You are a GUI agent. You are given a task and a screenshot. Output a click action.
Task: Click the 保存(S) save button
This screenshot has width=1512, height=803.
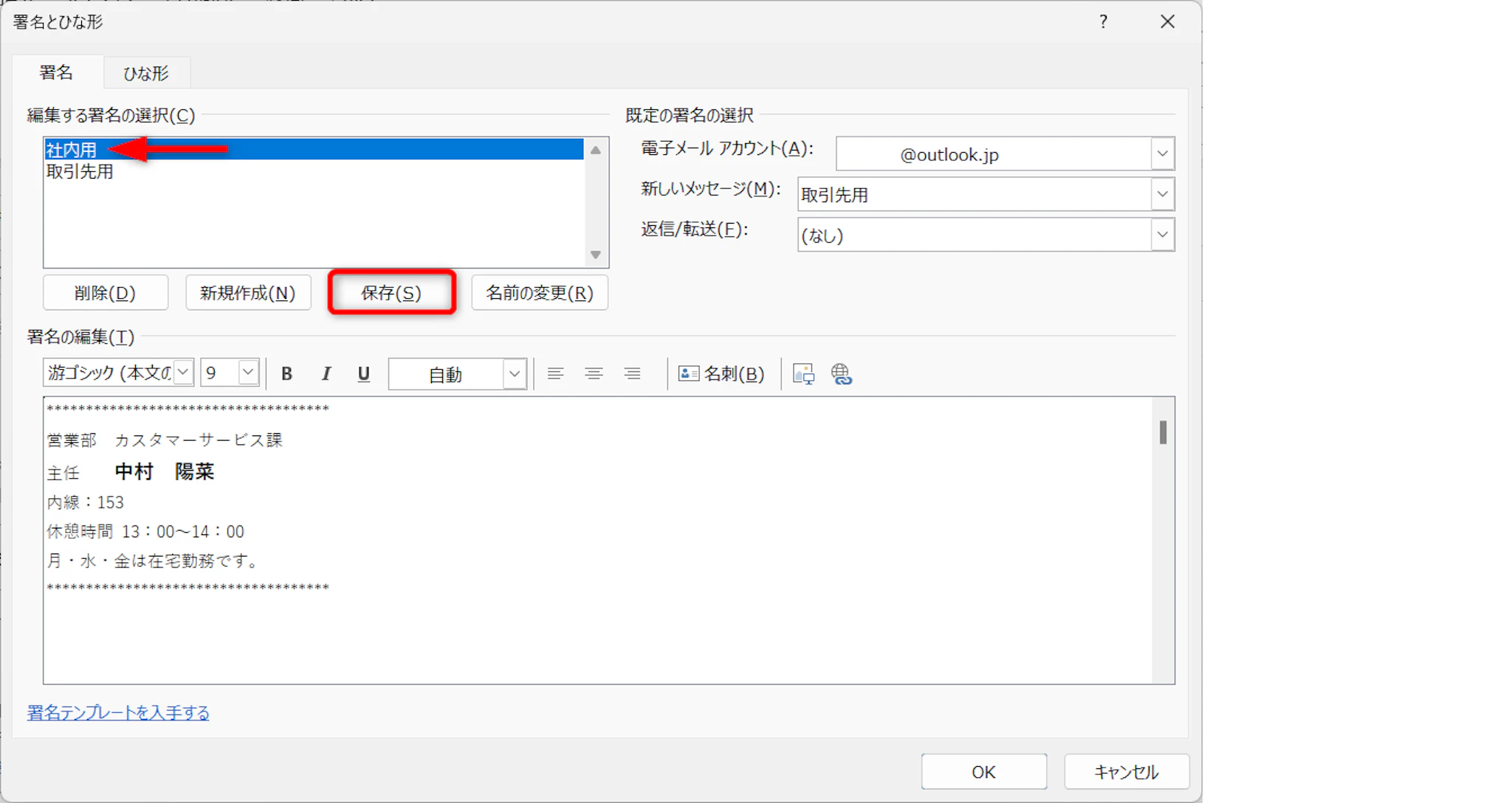click(x=391, y=293)
